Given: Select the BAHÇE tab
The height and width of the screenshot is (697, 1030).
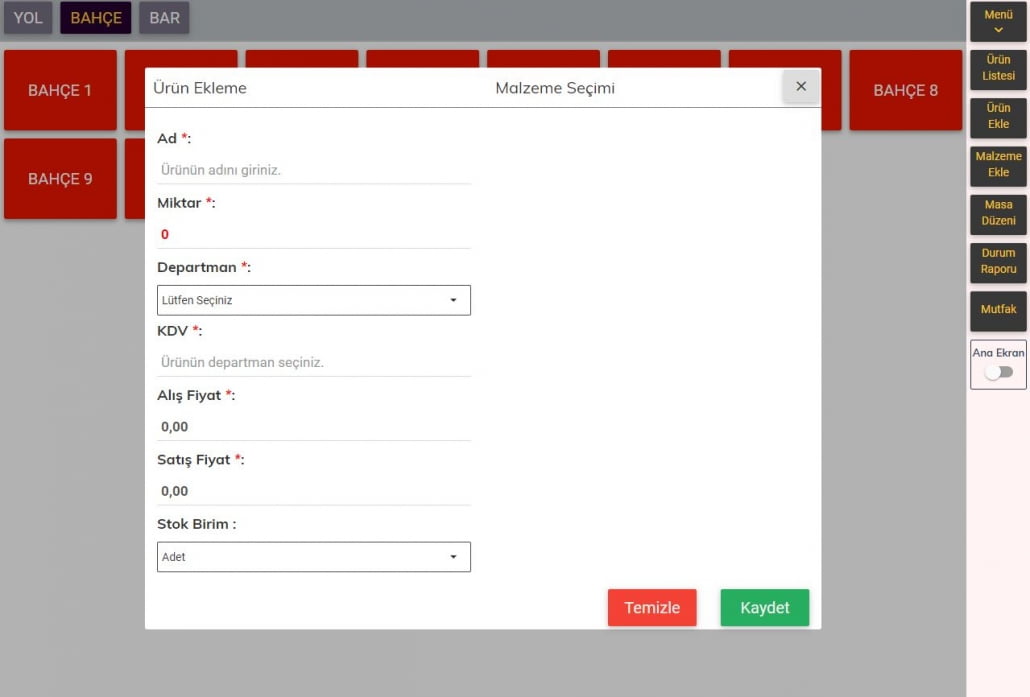Looking at the screenshot, I should (x=96, y=18).
